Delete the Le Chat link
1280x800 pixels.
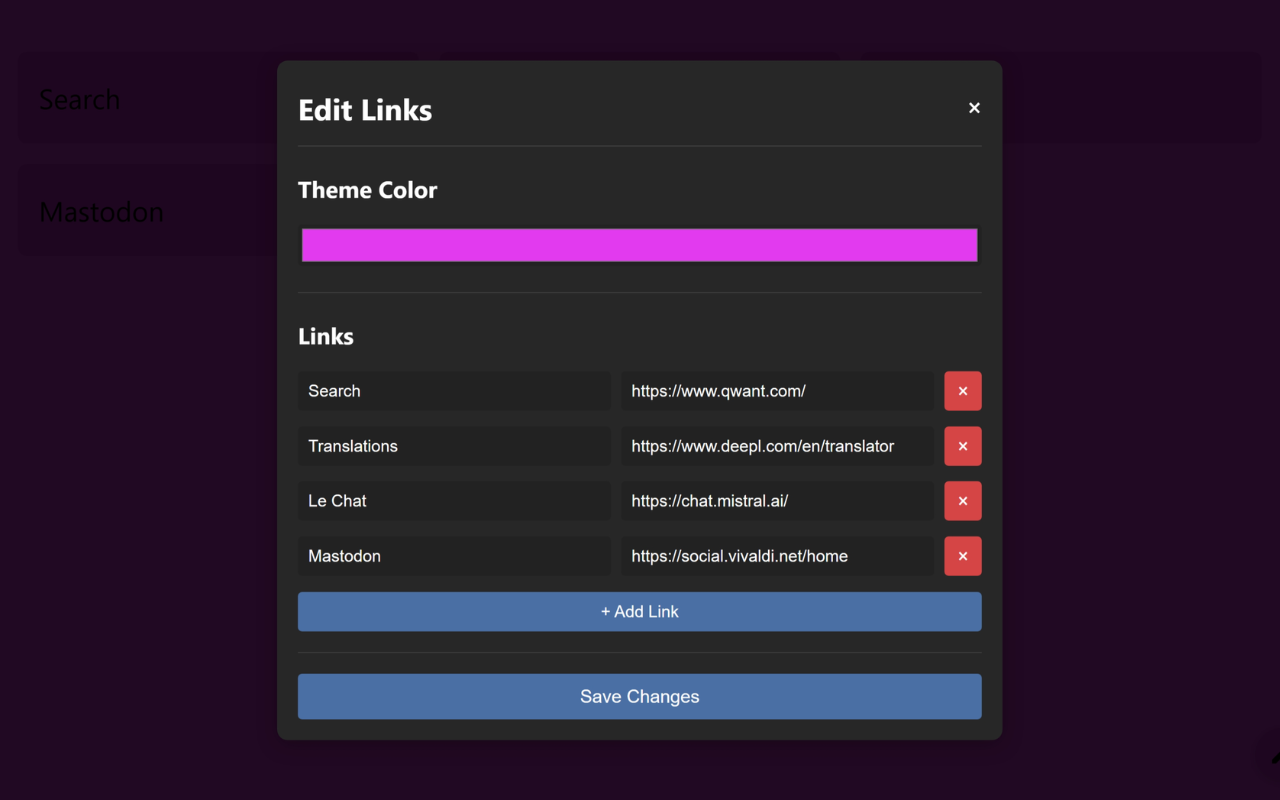coord(962,501)
